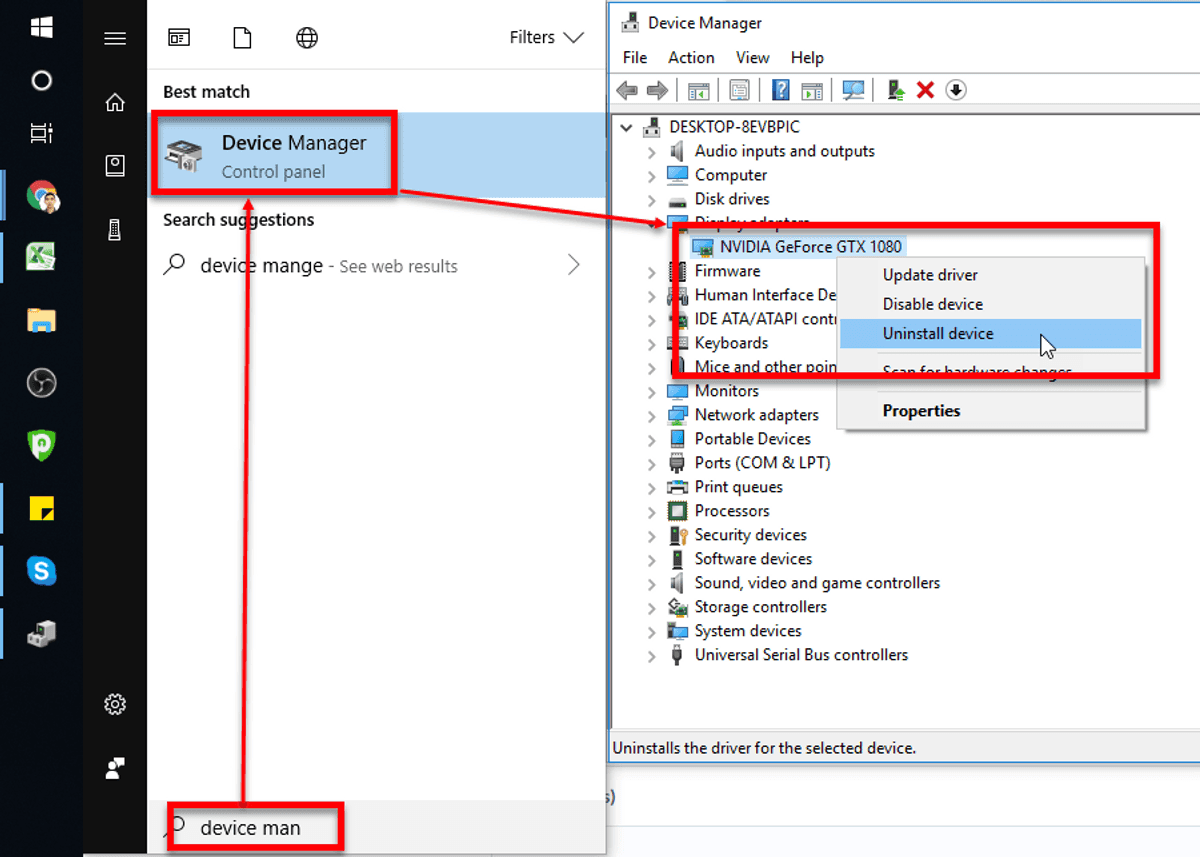The image size is (1200, 857).
Task: Toggle the console tree toolbar icon
Action: (698, 90)
